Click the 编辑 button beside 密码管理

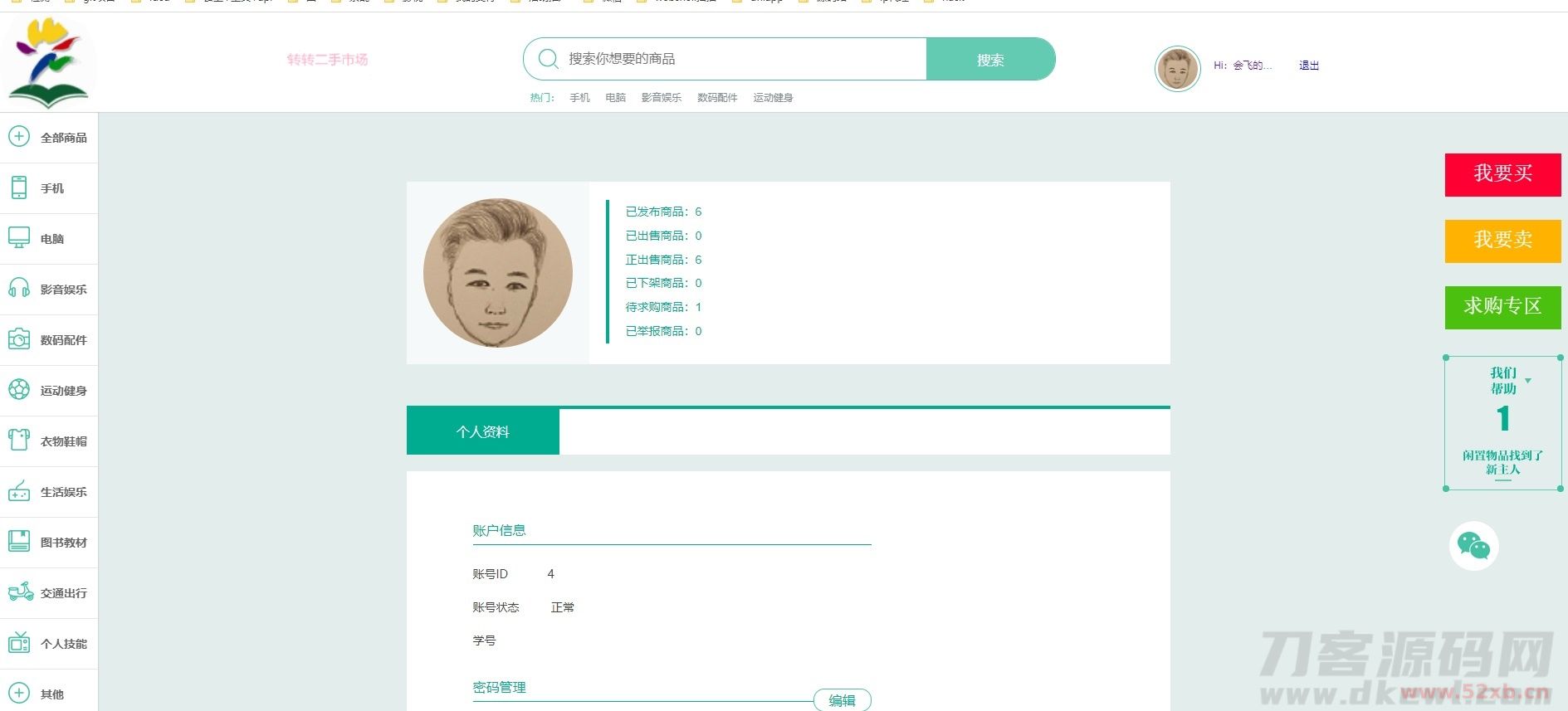[x=842, y=700]
